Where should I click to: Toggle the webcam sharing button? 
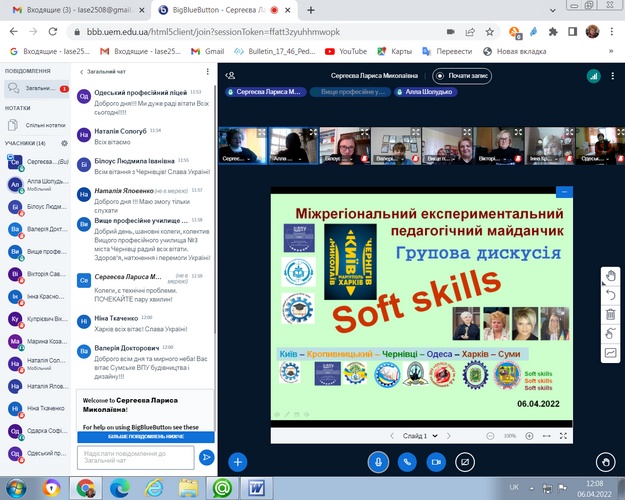[x=436, y=461]
